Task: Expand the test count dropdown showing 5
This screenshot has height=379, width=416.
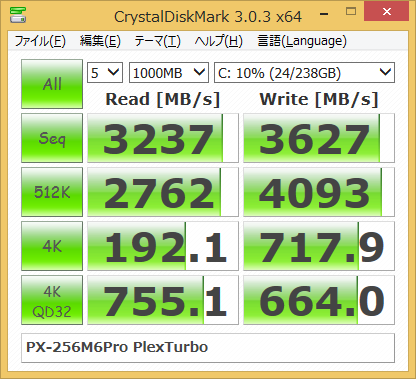Action: [105, 73]
